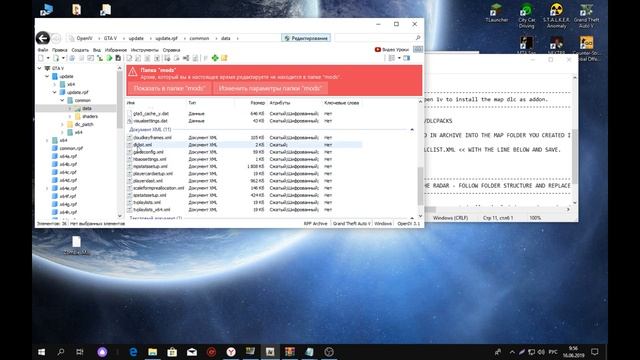640x360 pixels.
Task: Open the Правка menu
Action: pos(60,50)
